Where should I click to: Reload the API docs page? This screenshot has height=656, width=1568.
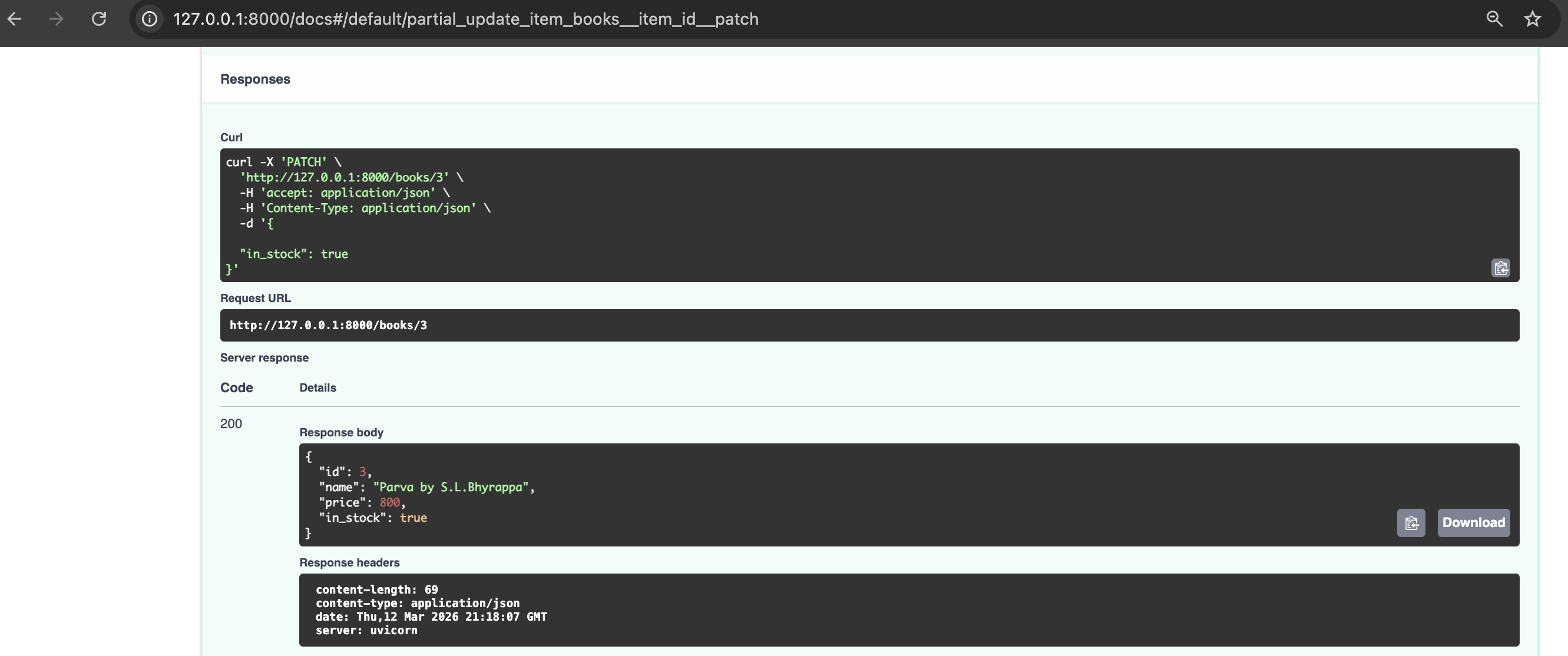[99, 19]
